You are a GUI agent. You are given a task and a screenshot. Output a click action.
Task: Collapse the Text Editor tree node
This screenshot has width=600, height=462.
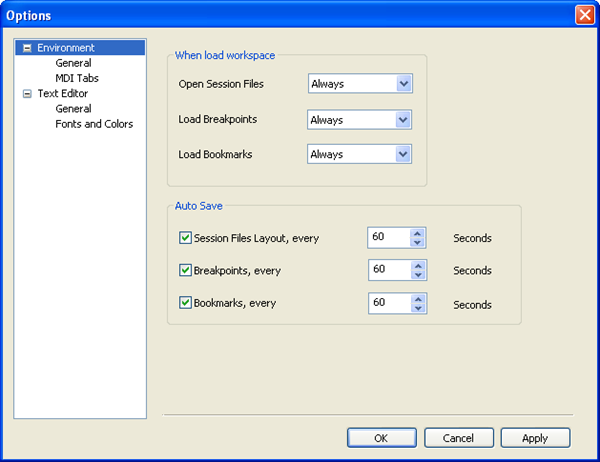coord(27,94)
